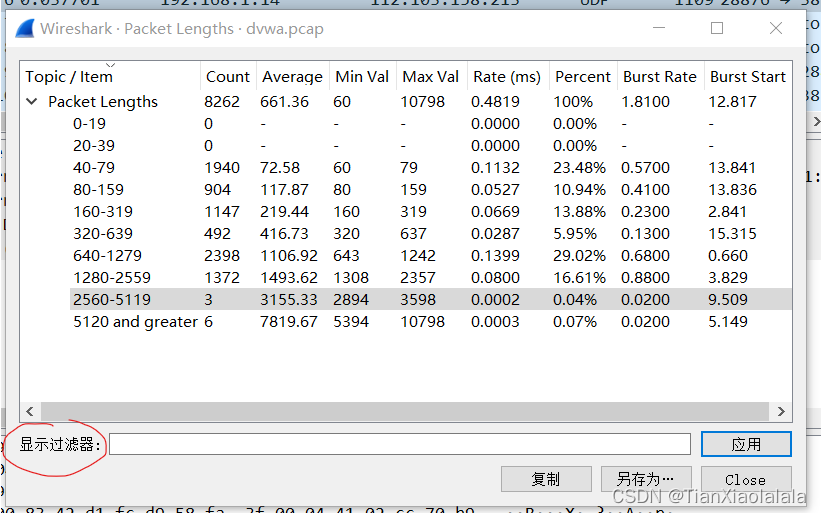The image size is (821, 513).
Task: Sort by Percent column header
Action: 583,76
